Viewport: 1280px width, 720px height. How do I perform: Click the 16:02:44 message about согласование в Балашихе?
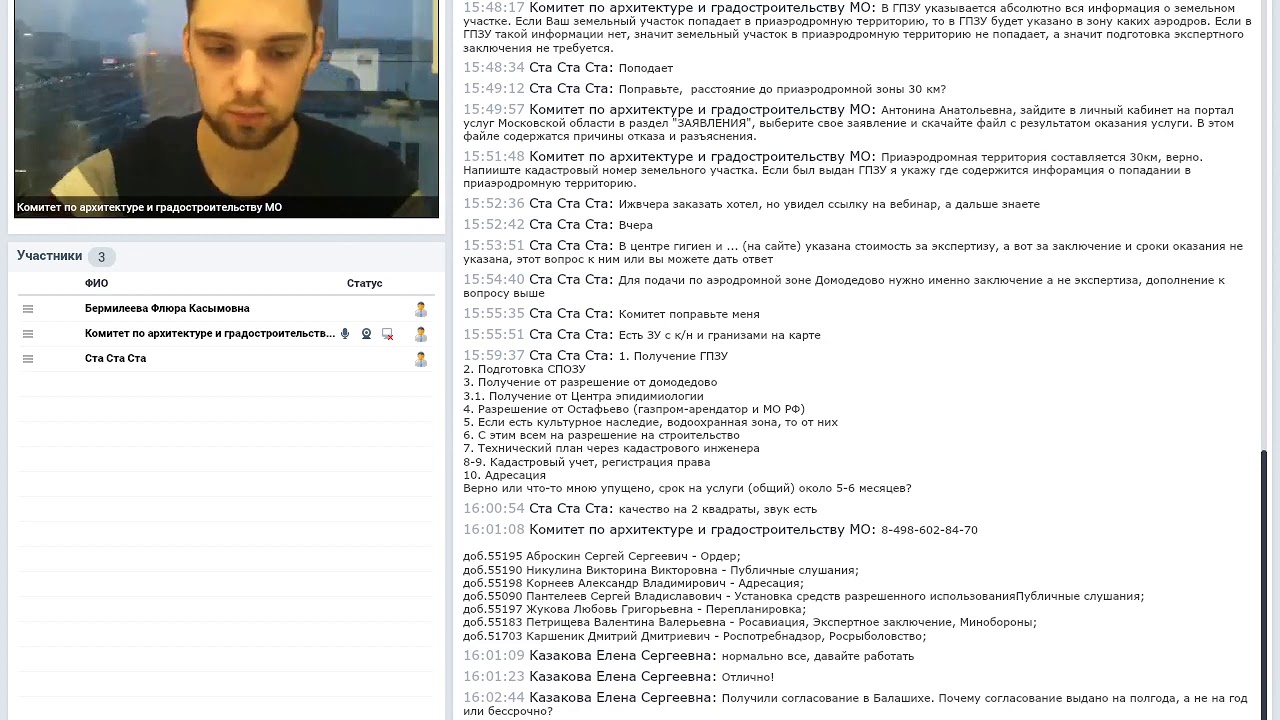855,704
